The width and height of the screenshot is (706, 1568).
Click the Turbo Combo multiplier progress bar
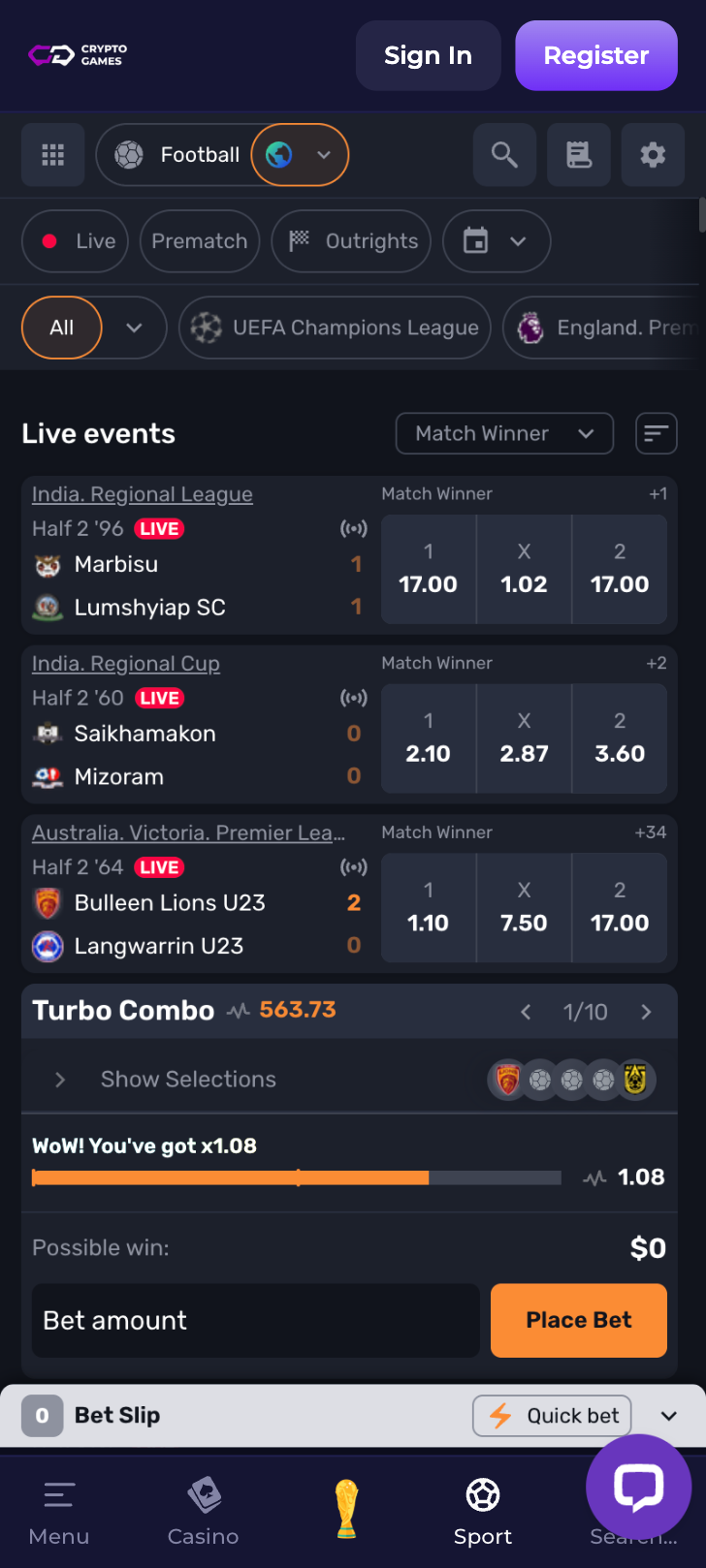tap(297, 1177)
